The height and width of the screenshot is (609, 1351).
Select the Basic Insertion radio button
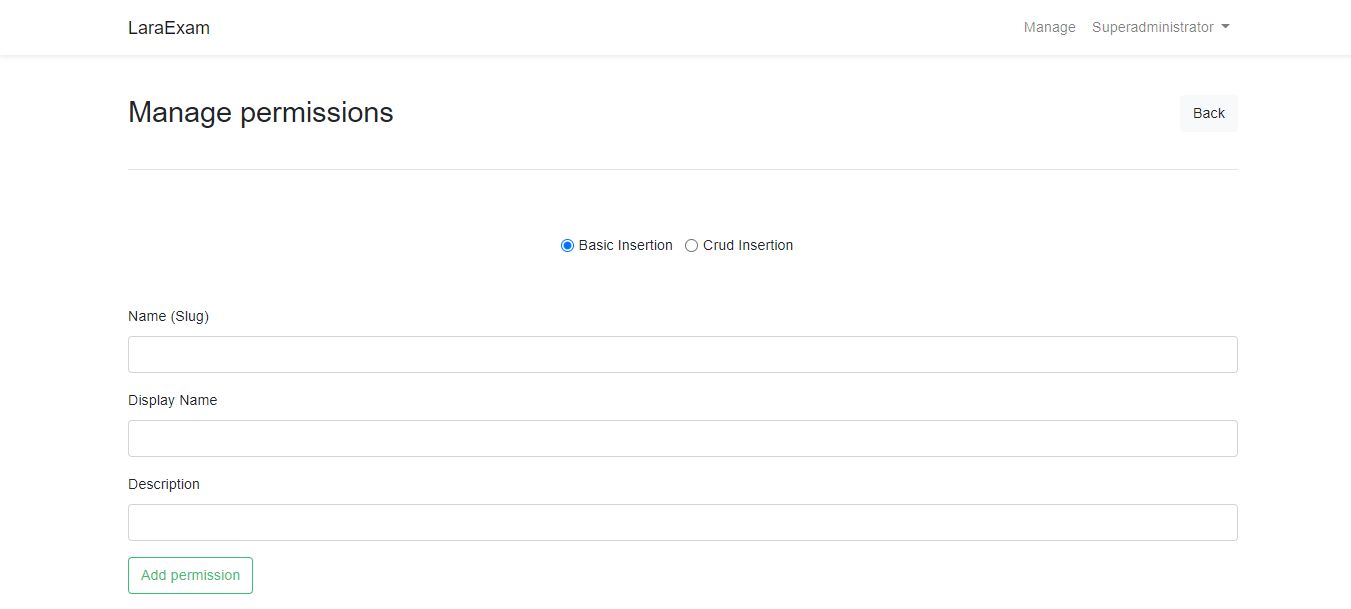click(x=567, y=246)
